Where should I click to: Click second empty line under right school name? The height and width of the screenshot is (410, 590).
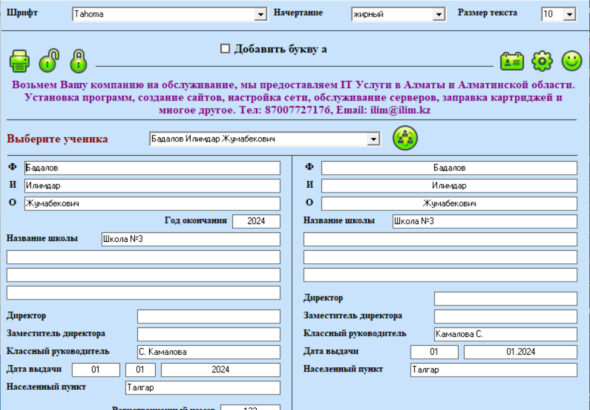tap(440, 257)
